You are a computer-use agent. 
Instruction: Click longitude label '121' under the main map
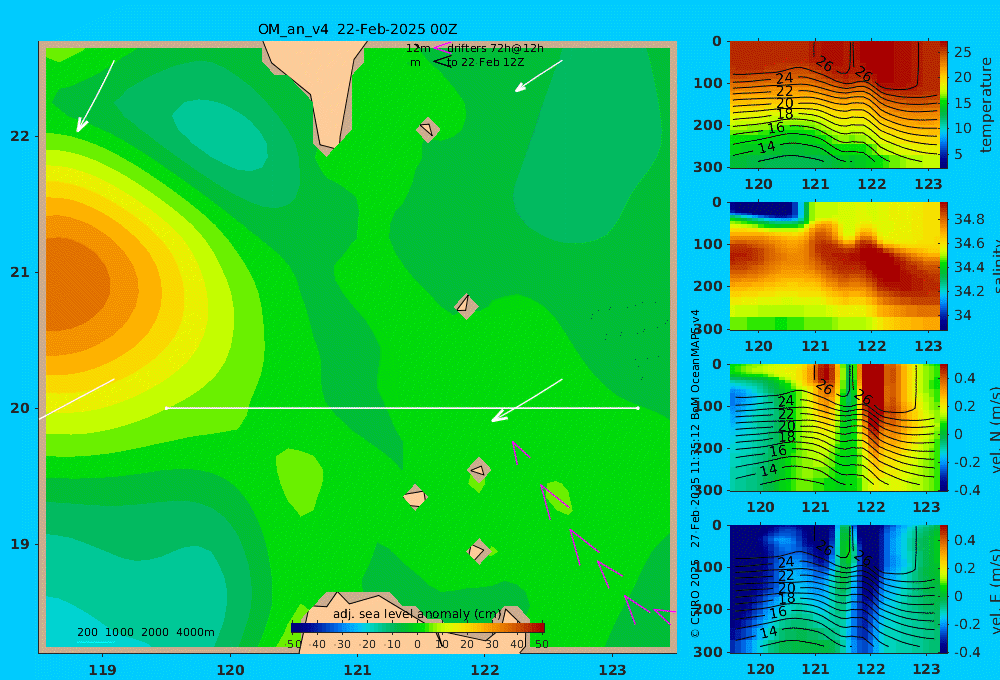(358, 670)
